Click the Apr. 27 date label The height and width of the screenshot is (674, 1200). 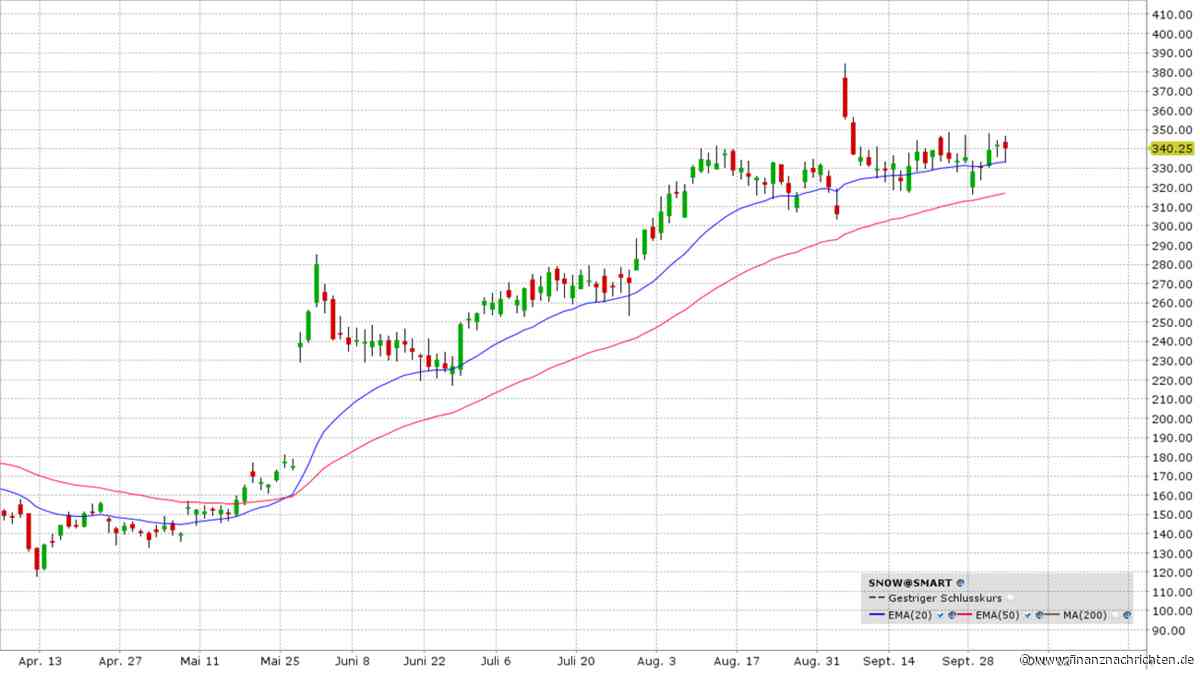122,661
